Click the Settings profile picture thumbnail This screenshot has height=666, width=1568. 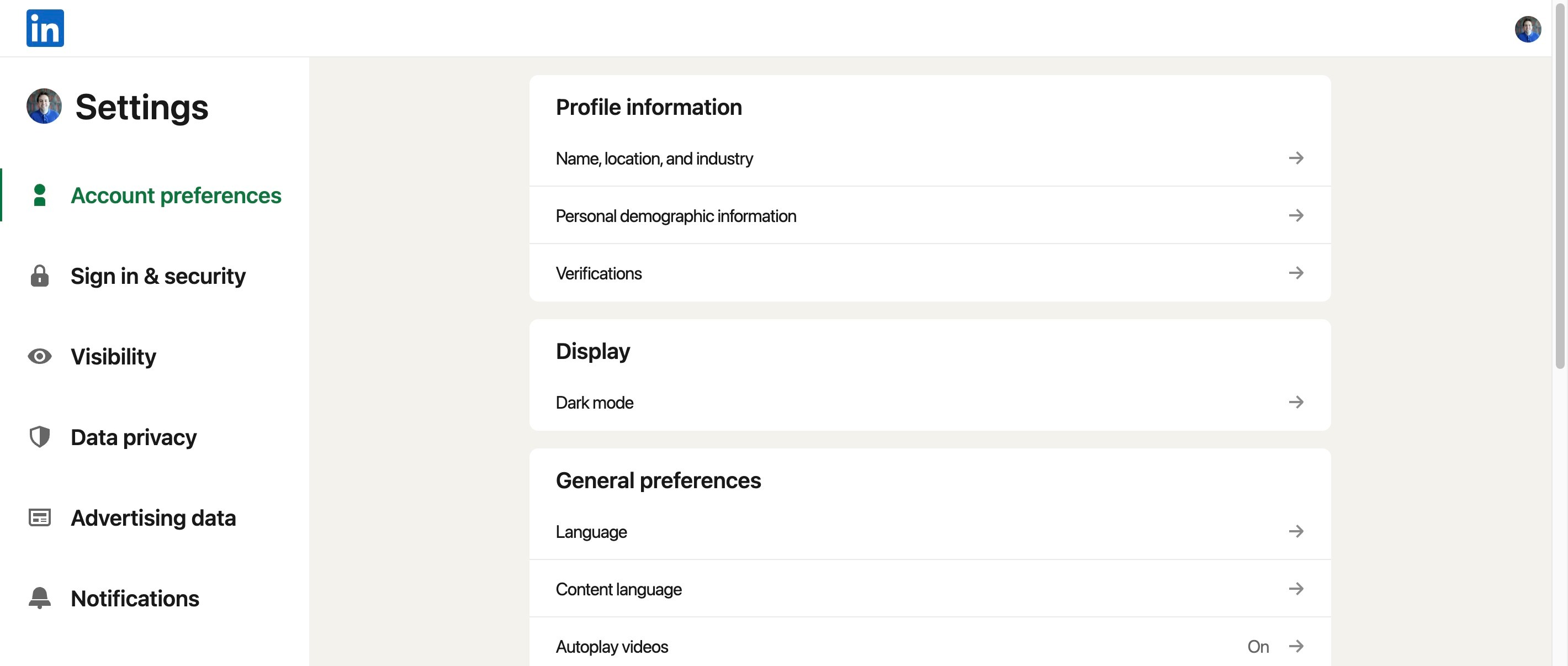click(44, 106)
